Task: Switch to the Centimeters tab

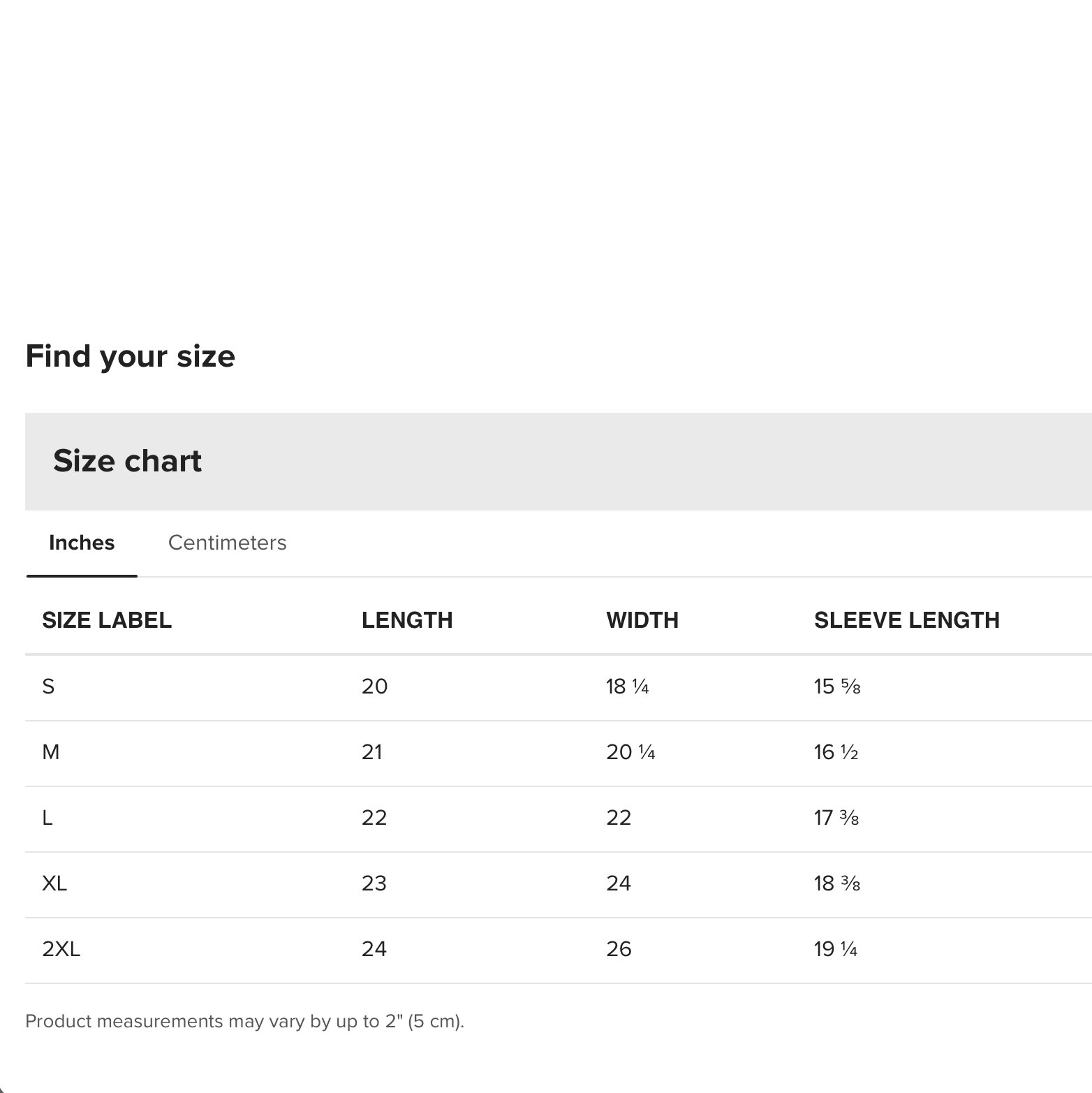Action: (x=227, y=543)
